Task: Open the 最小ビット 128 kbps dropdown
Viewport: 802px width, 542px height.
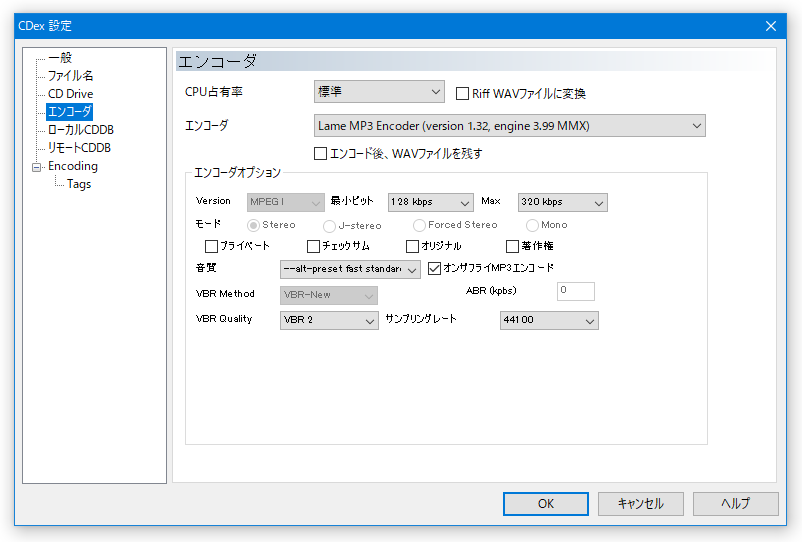Action: pyautogui.click(x=431, y=202)
